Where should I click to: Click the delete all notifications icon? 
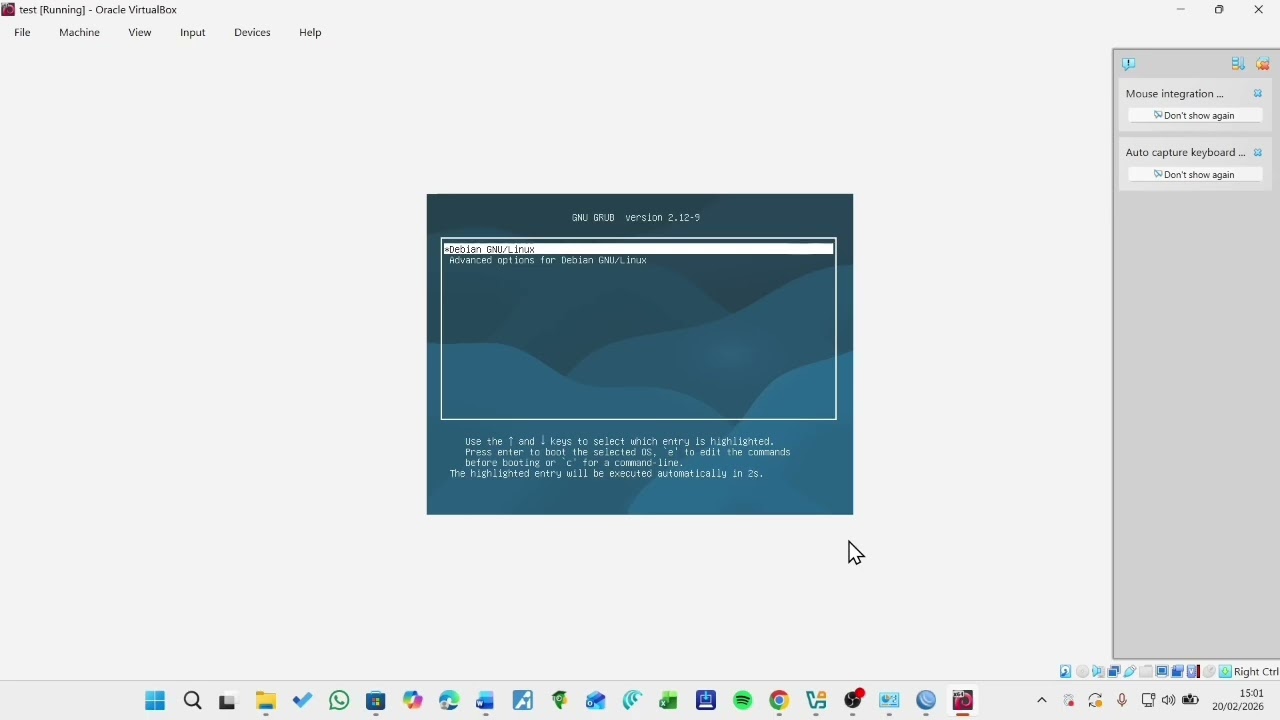[1262, 64]
